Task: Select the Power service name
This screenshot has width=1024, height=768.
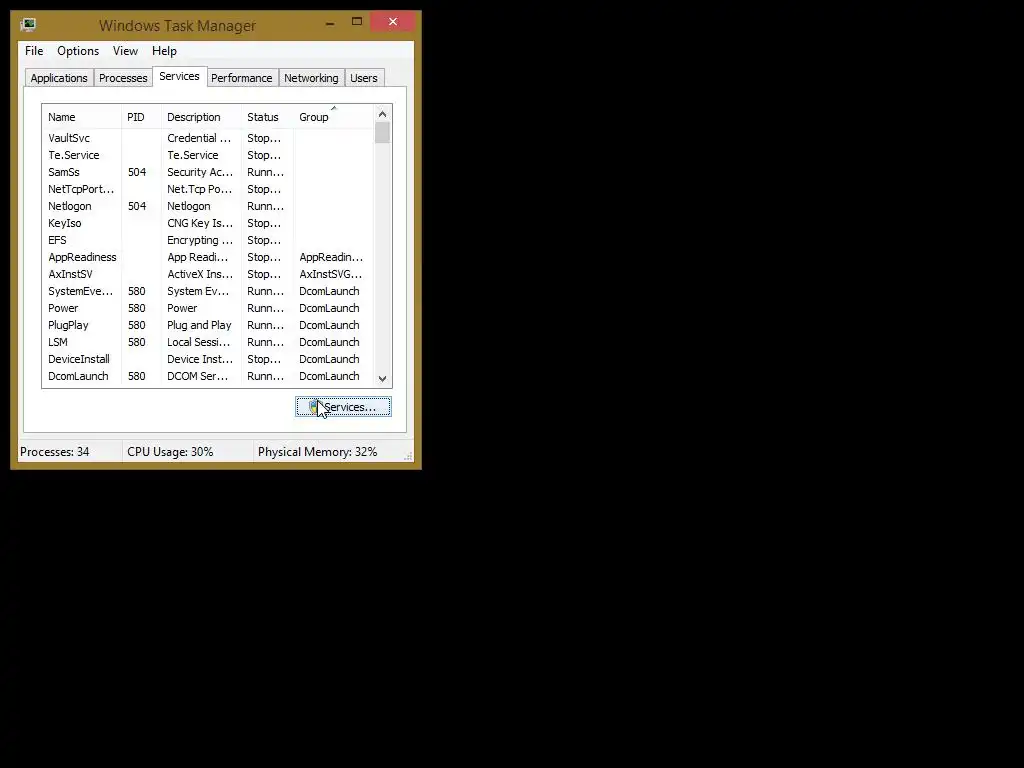Action: (x=63, y=308)
